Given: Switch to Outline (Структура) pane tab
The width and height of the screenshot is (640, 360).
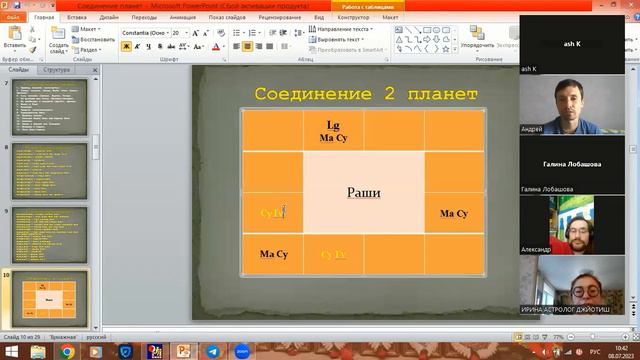Looking at the screenshot, I should [57, 70].
